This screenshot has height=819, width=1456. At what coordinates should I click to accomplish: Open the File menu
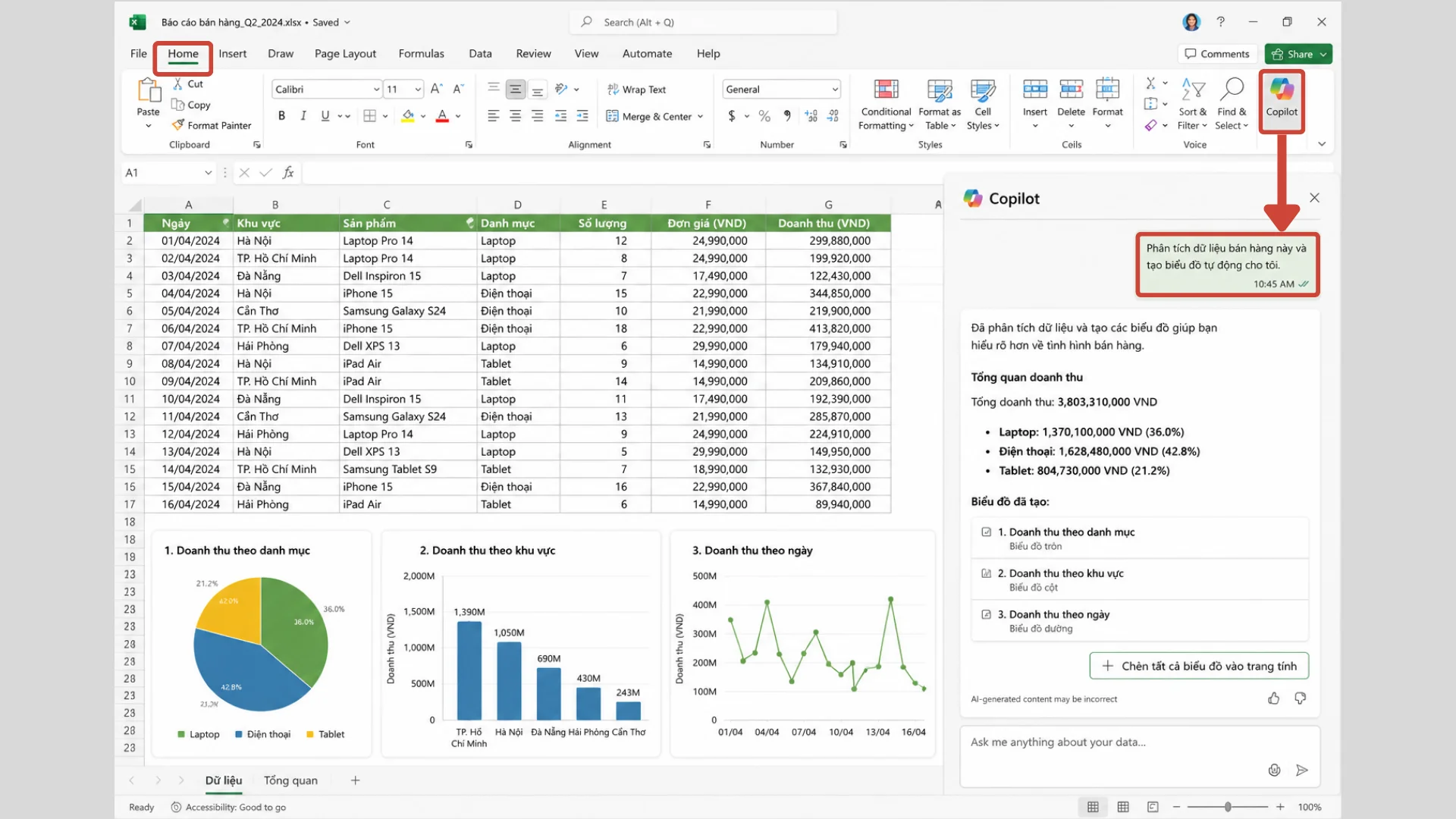coord(138,54)
